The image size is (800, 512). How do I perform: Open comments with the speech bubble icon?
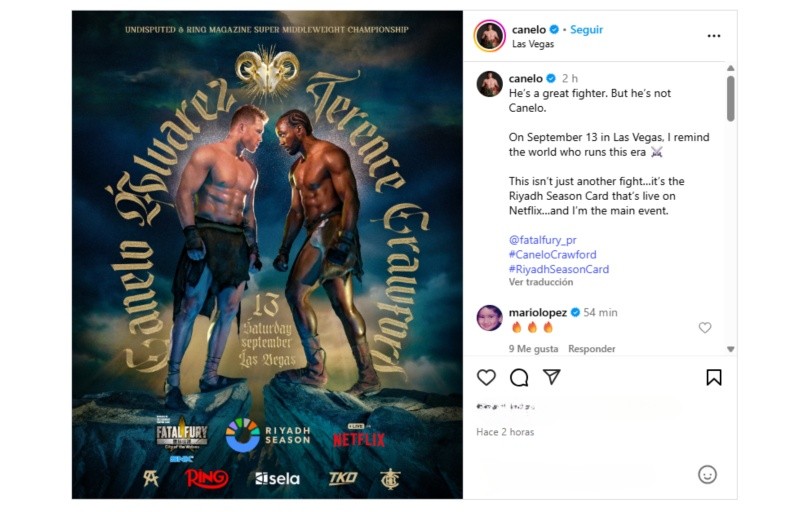[x=519, y=377]
